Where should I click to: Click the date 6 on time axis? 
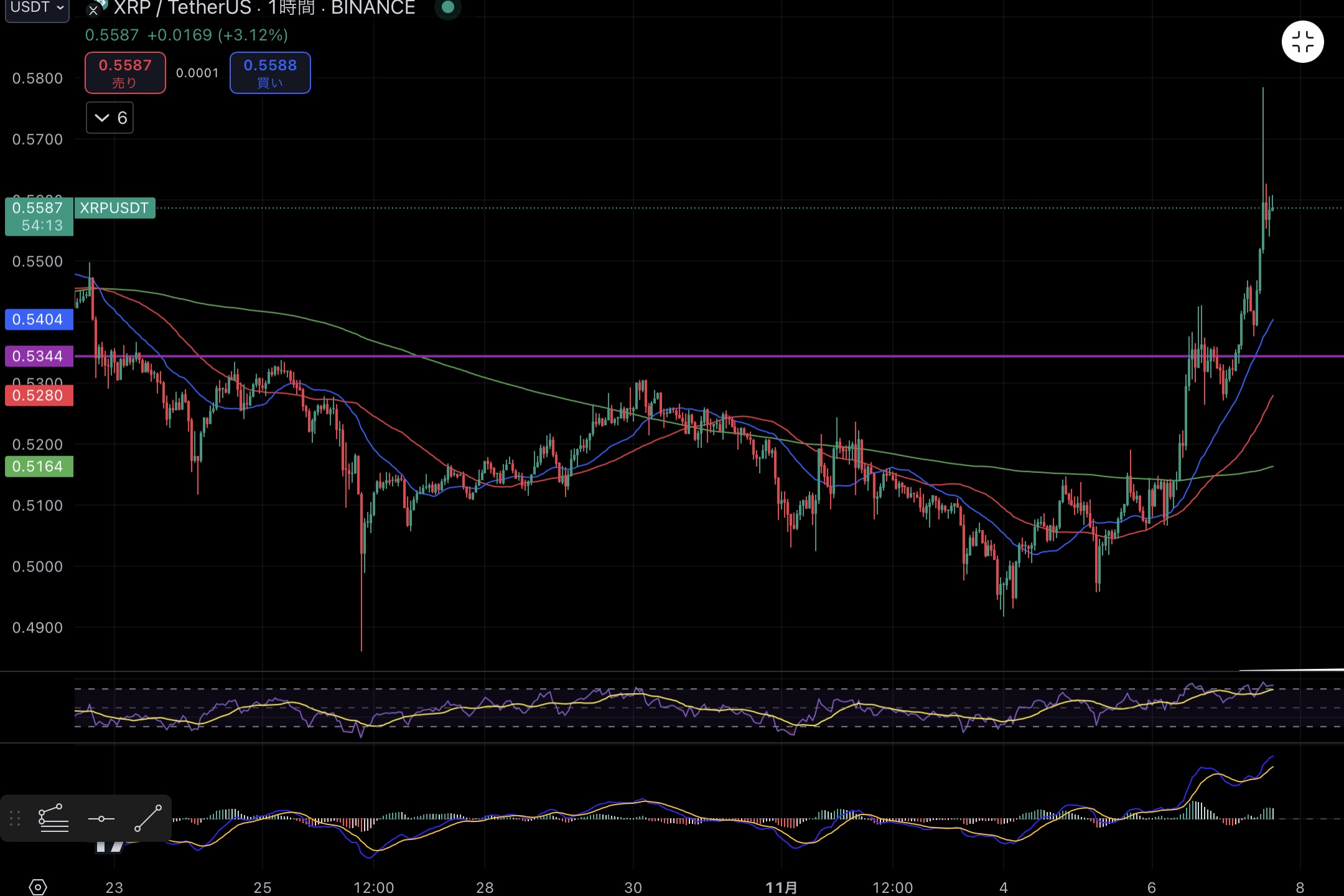click(x=1152, y=887)
